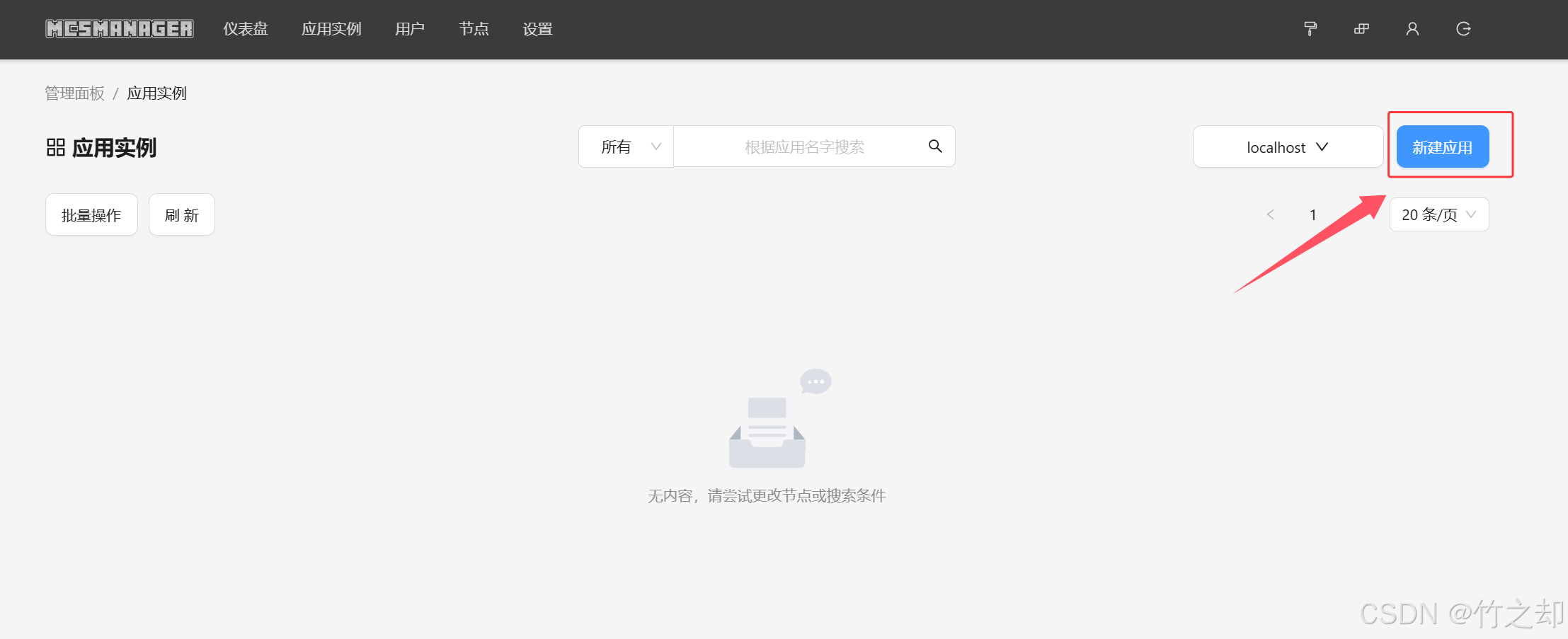Click the 无内容 empty state message

pyautogui.click(x=767, y=496)
